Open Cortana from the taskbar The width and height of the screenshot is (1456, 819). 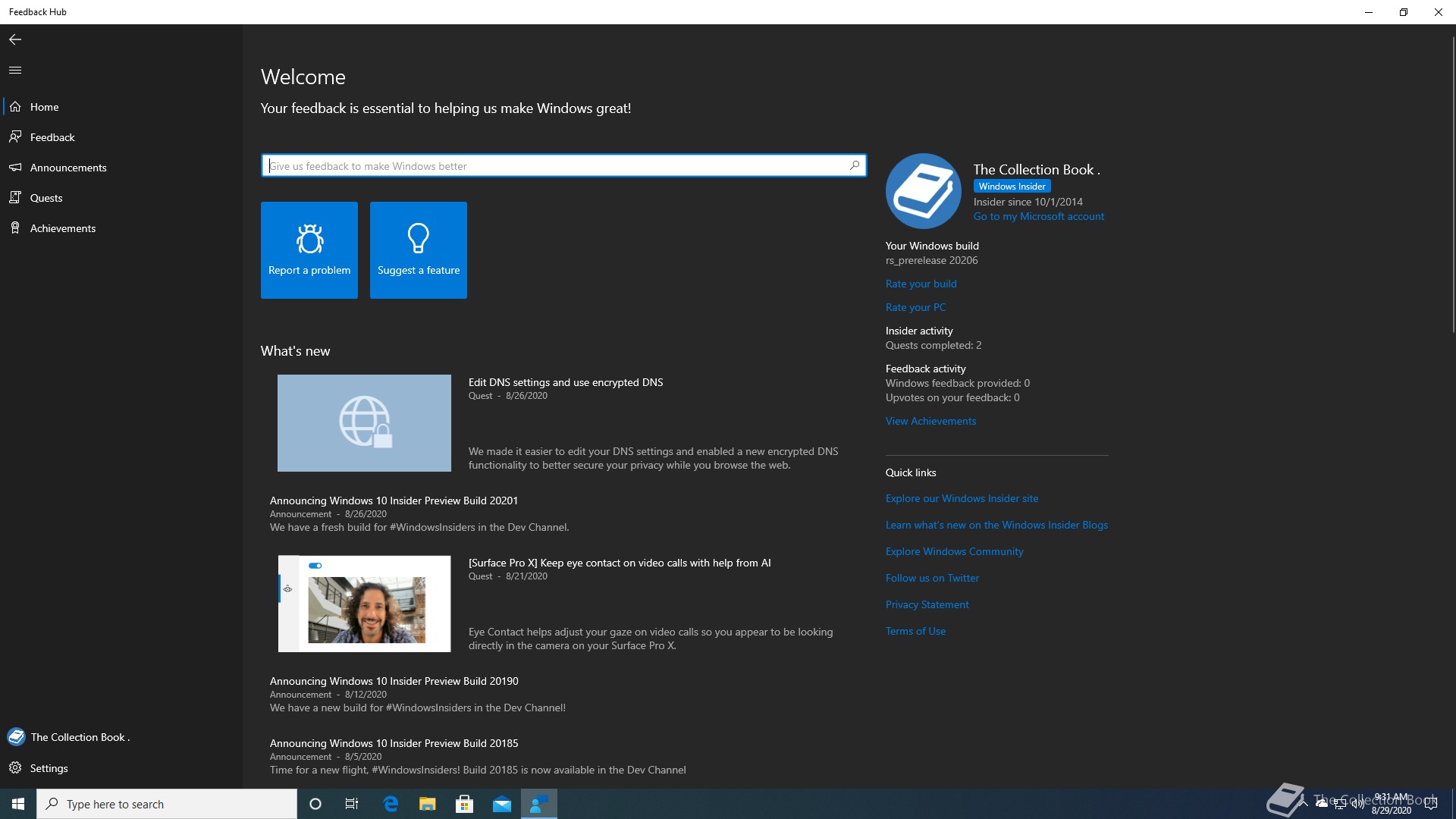tap(315, 804)
